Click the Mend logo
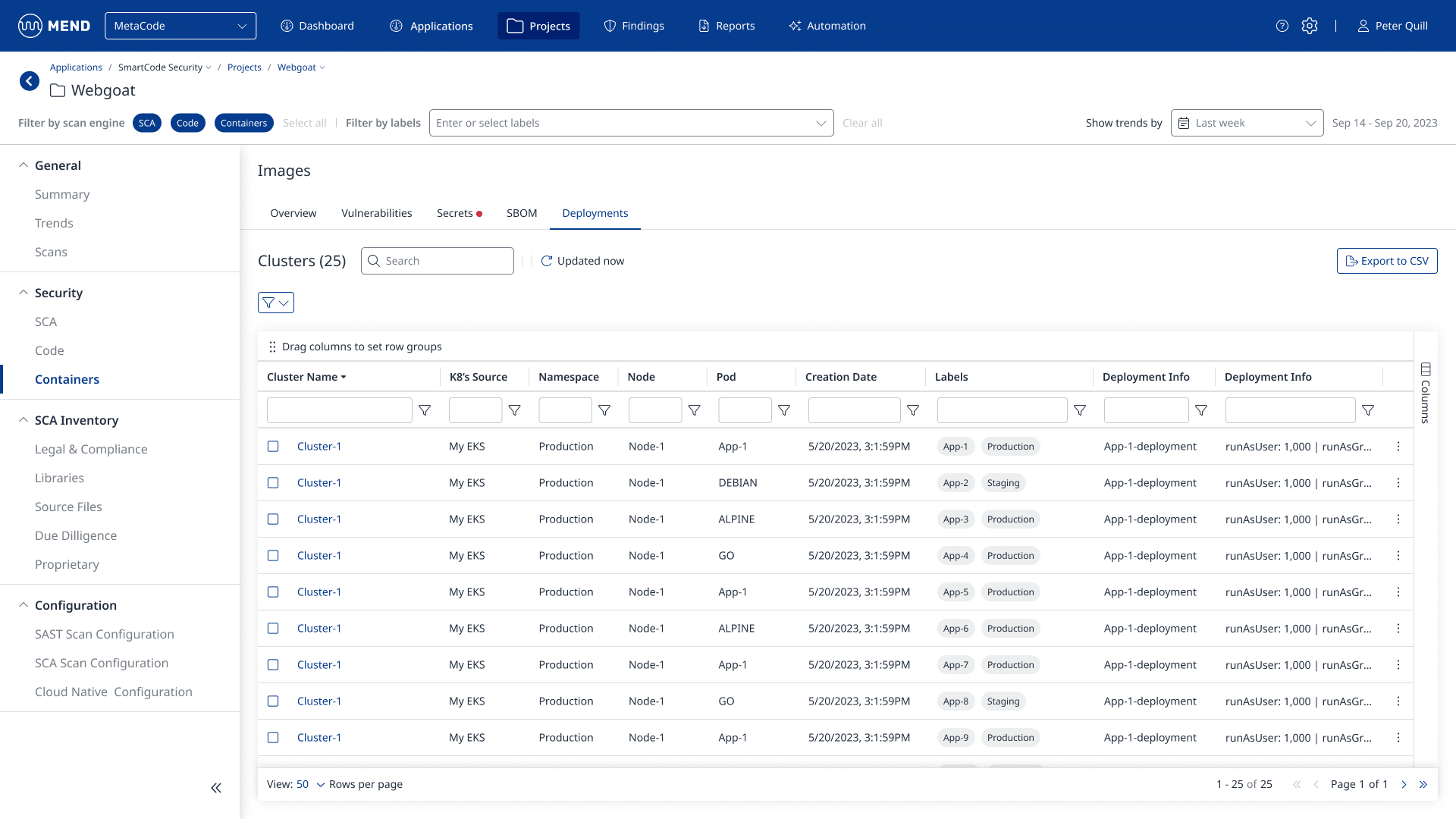The image size is (1456, 819). tap(53, 25)
